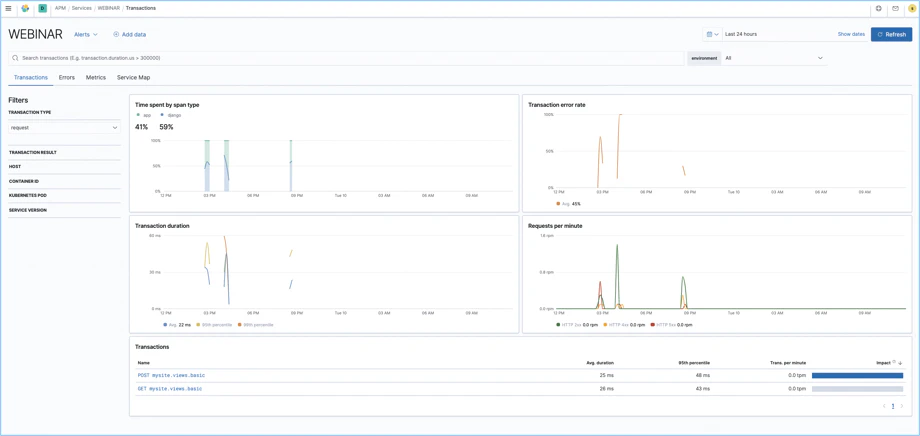Image resolution: width=920 pixels, height=436 pixels.
Task: Click the 25 ms average duration cell
Action: (x=607, y=375)
